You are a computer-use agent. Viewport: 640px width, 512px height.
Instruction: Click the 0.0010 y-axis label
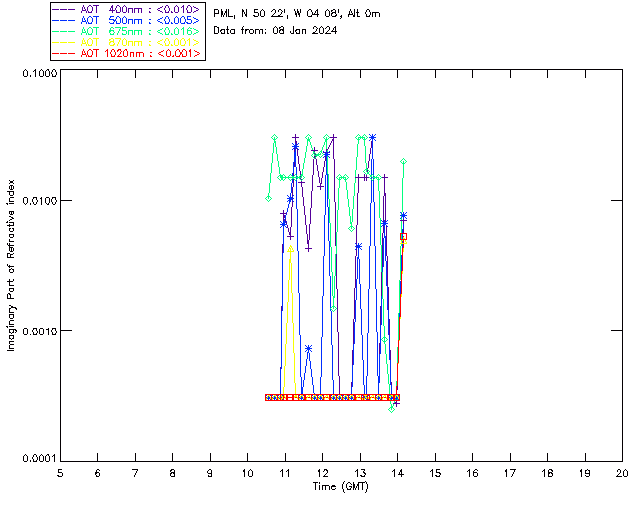[x=39, y=331]
